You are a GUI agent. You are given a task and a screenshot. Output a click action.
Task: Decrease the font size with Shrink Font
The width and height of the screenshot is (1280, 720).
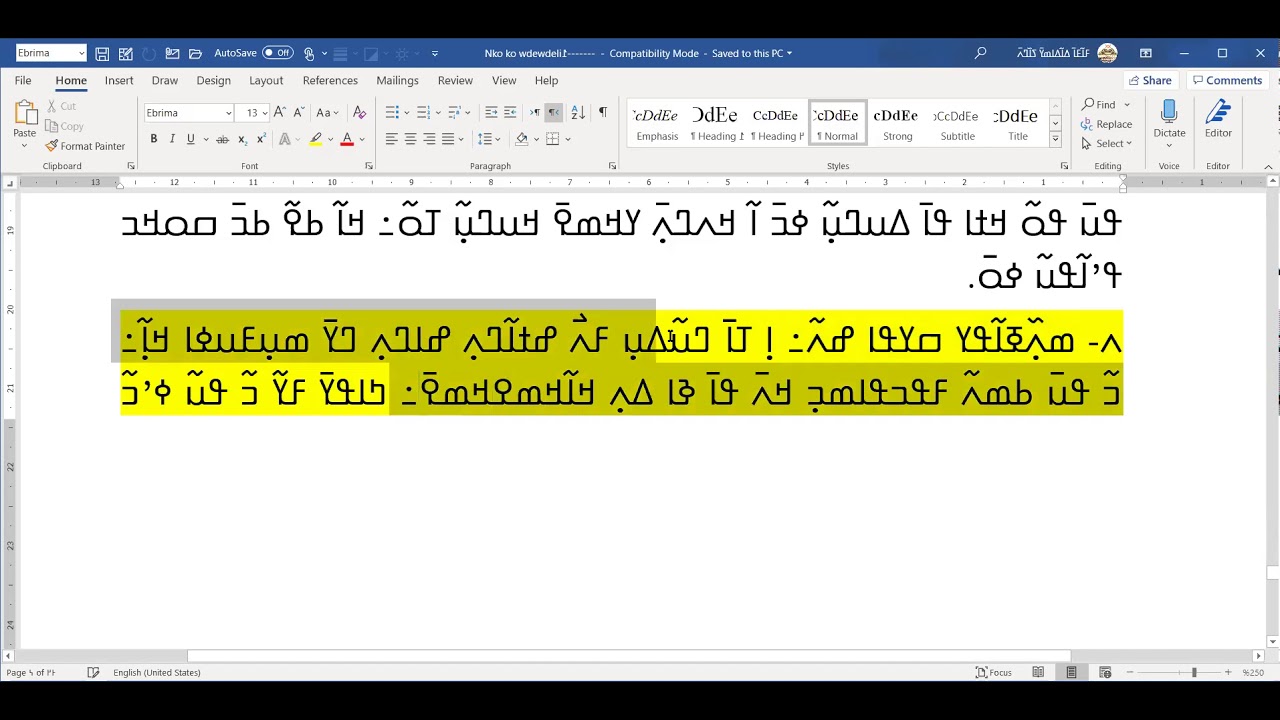coord(299,113)
